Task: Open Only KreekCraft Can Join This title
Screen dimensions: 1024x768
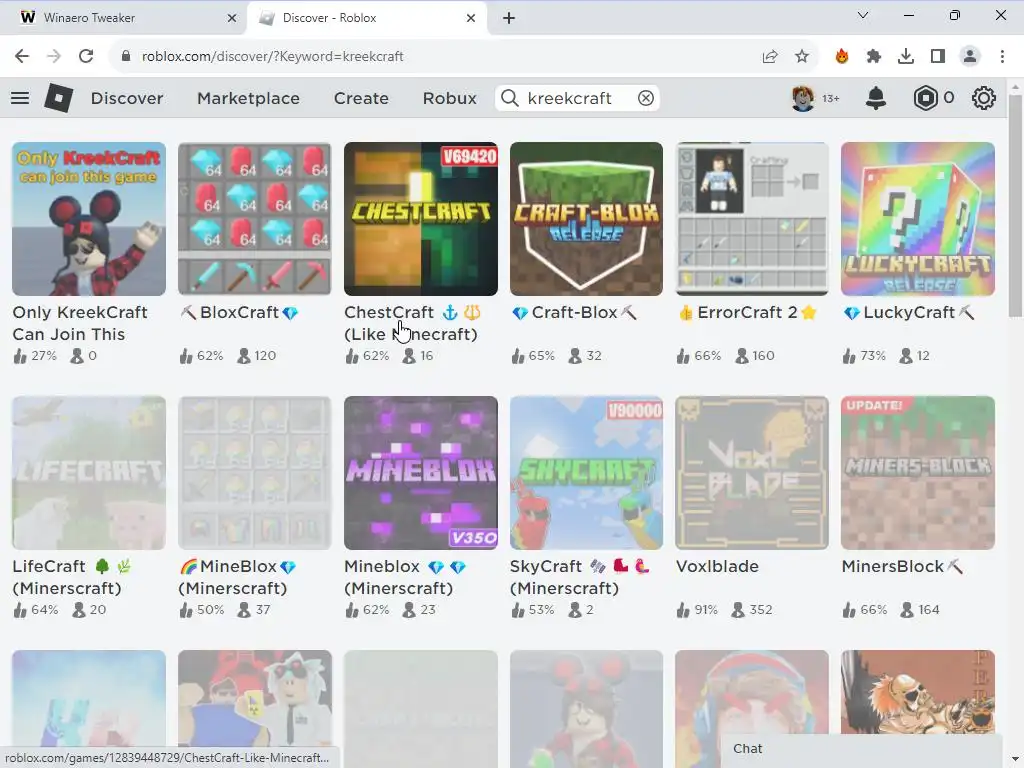Action: (x=80, y=323)
